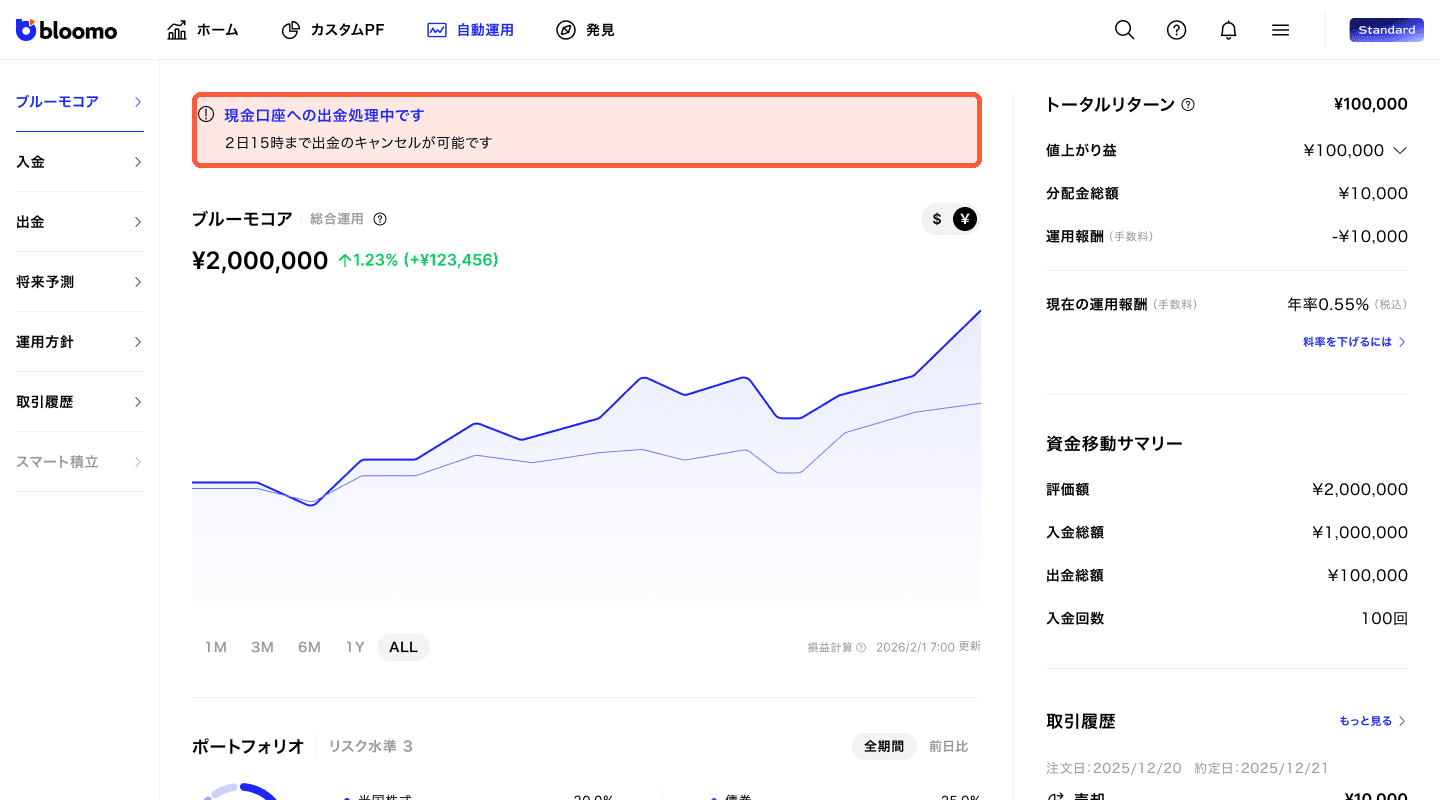Click the 運用報酬 -¥10,000 value
1440x800 pixels.
coord(1370,237)
